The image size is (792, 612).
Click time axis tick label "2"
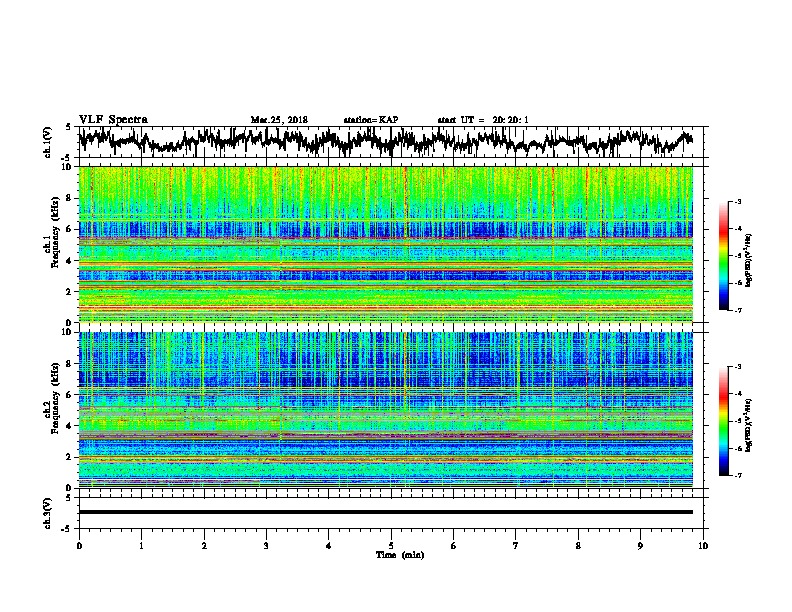(x=204, y=546)
